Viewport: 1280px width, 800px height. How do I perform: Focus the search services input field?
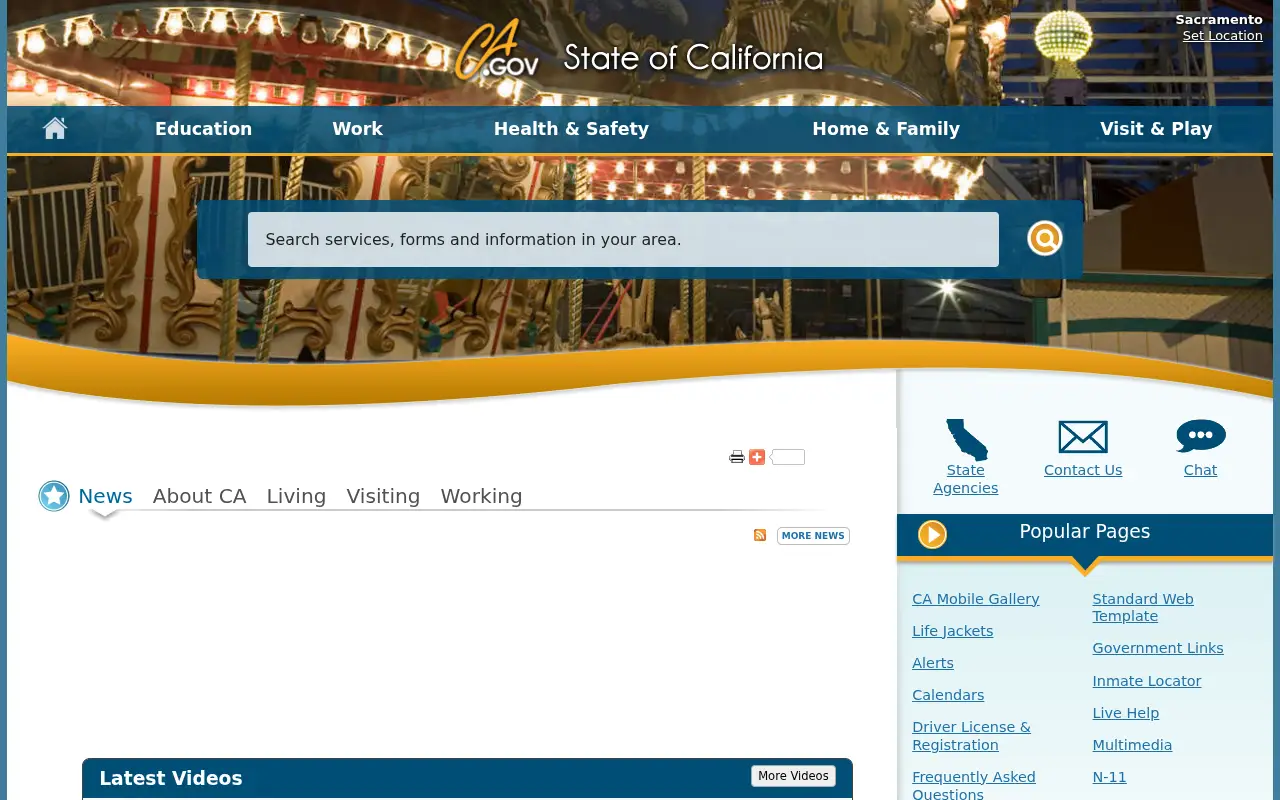click(x=623, y=239)
